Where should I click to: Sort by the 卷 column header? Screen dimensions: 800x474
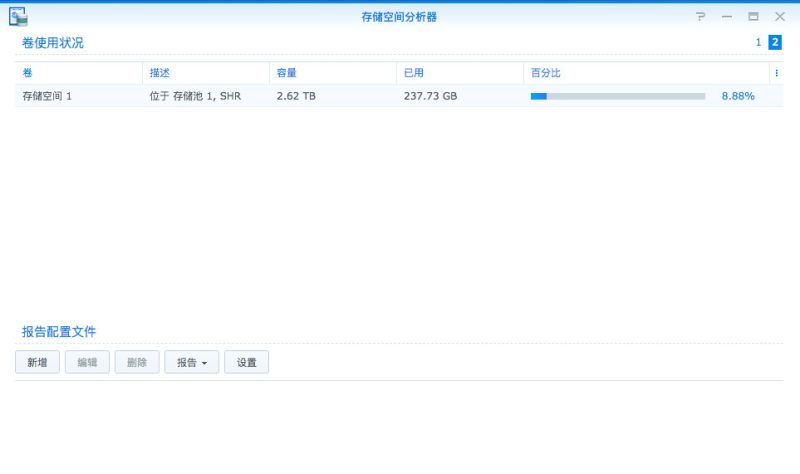point(79,73)
